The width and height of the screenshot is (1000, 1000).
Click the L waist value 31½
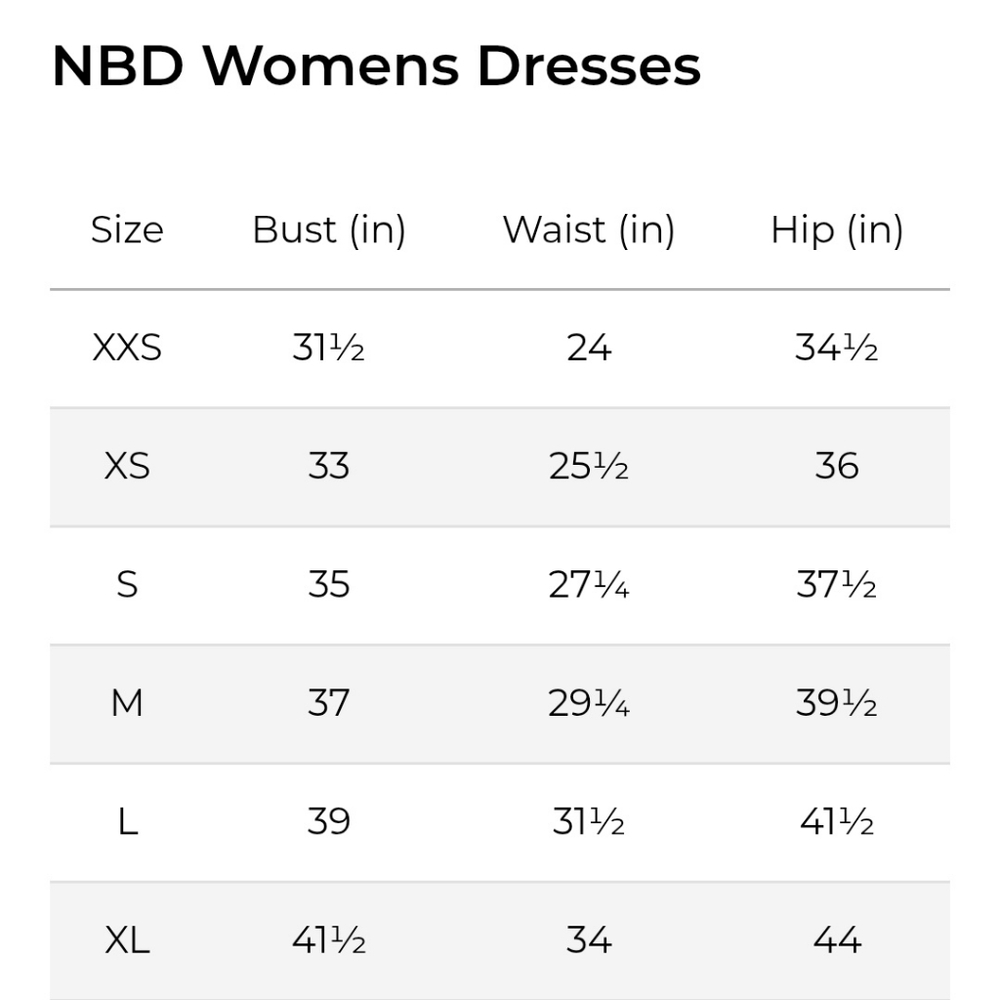pyautogui.click(x=588, y=822)
